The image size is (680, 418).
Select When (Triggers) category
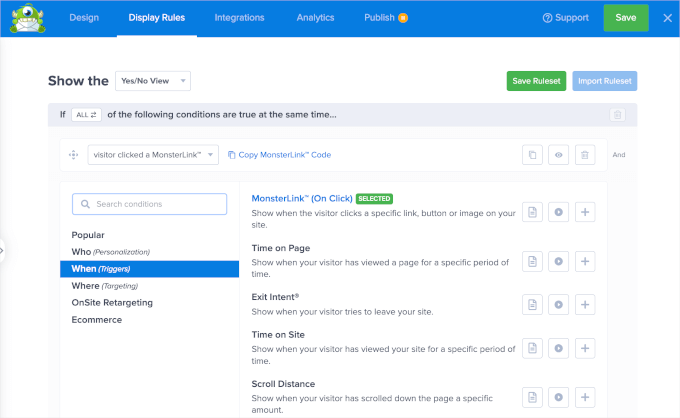click(149, 269)
